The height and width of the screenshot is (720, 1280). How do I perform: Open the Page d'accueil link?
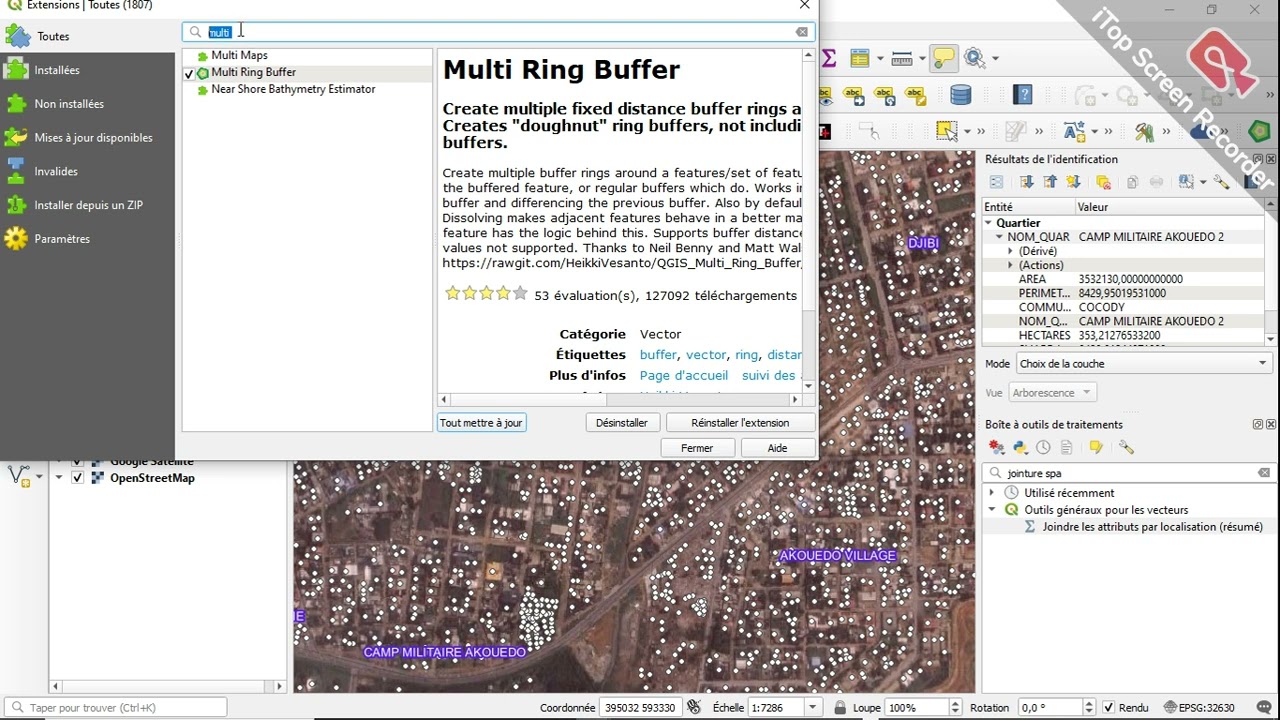click(684, 376)
